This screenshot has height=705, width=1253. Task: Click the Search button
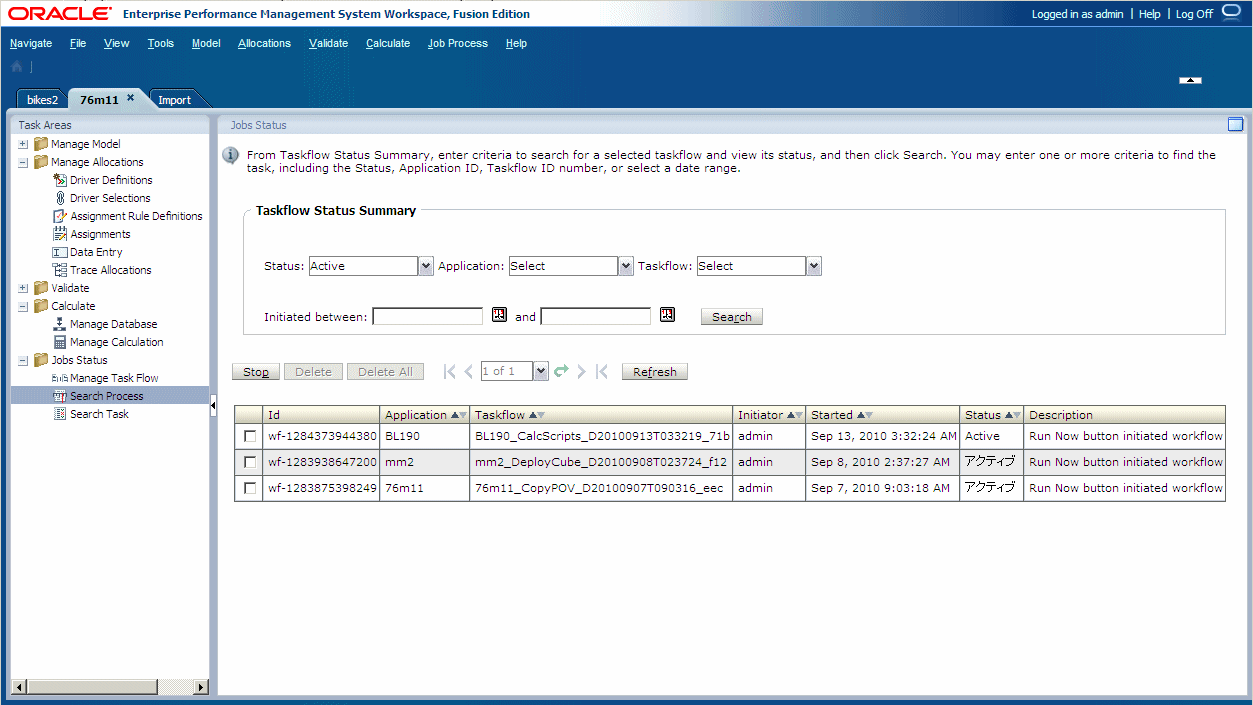click(731, 316)
